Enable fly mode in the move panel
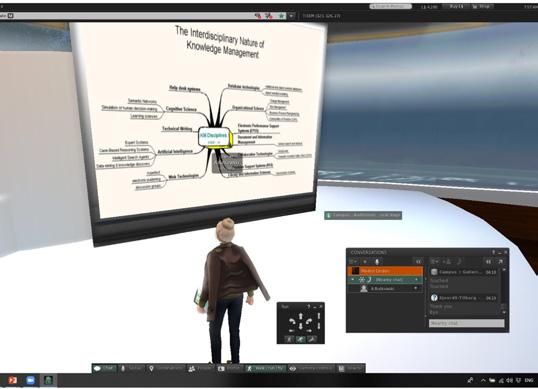Viewport: 538px width, 389px height. click(312, 339)
